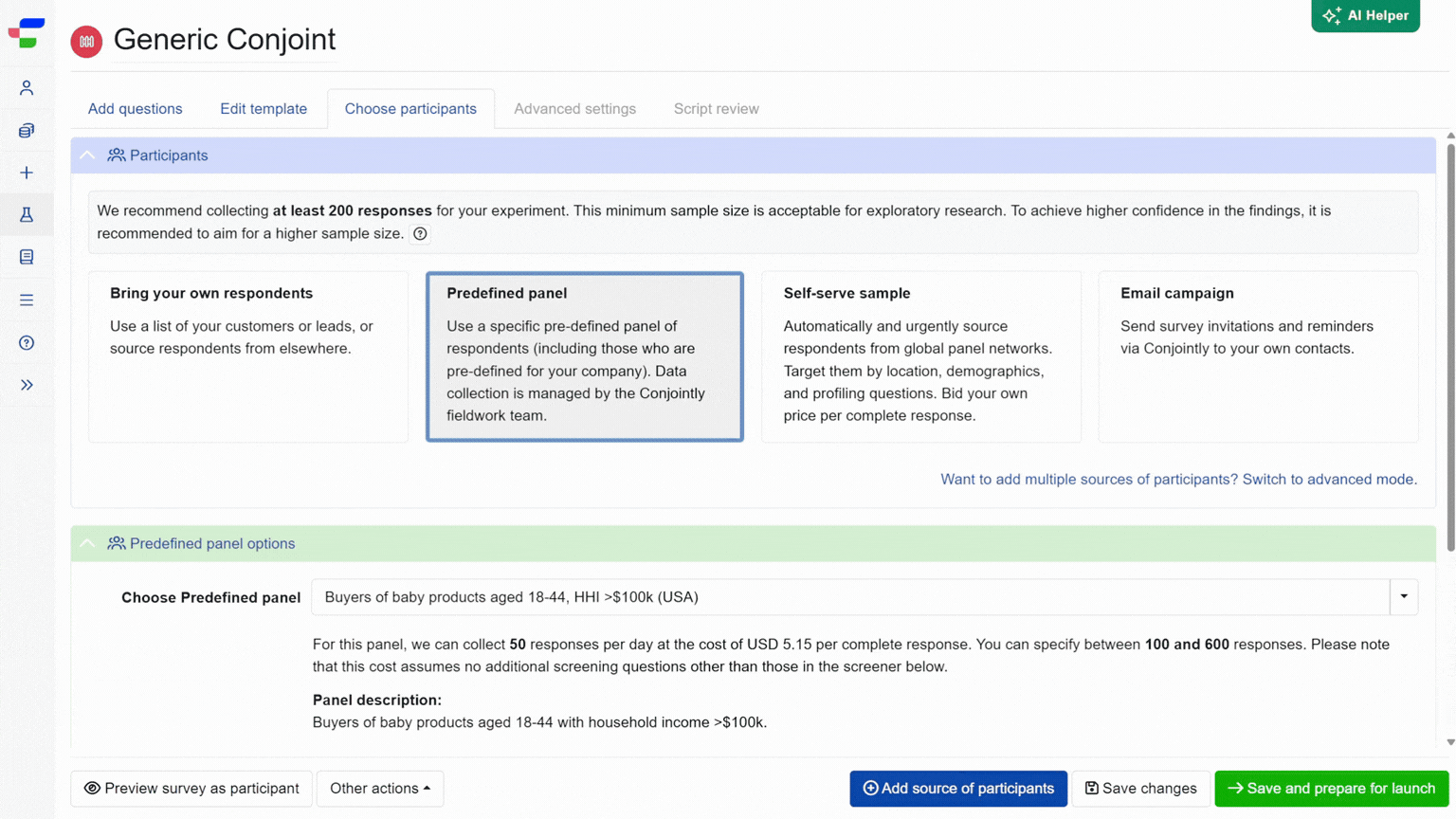Select Self-serve sample option
The width and height of the screenshot is (1456, 819).
921,356
